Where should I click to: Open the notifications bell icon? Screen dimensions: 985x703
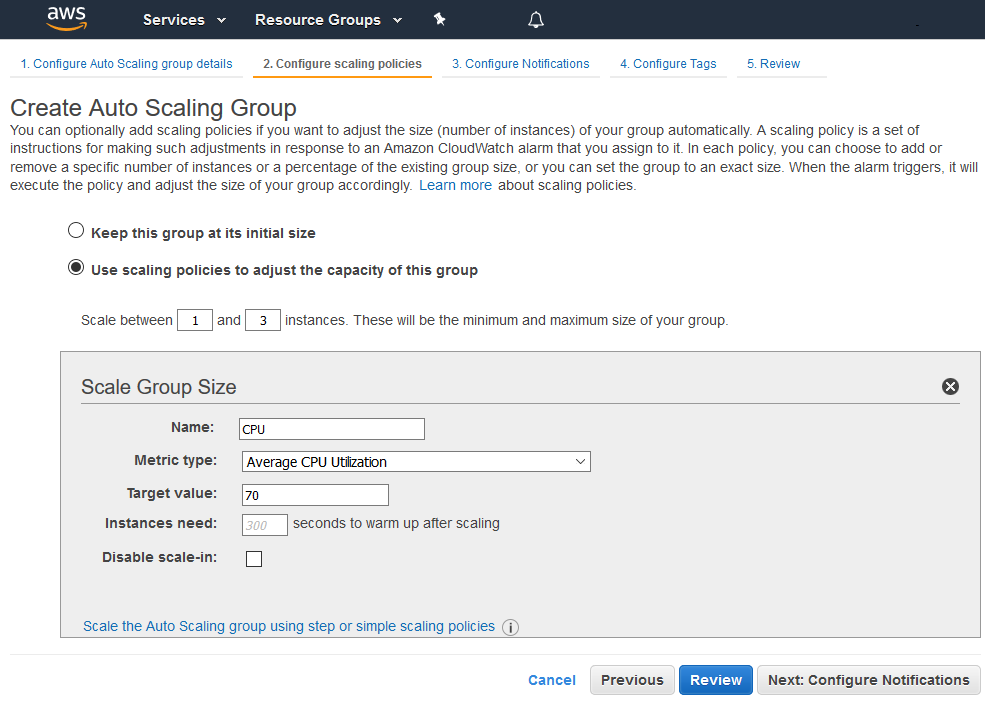536,20
